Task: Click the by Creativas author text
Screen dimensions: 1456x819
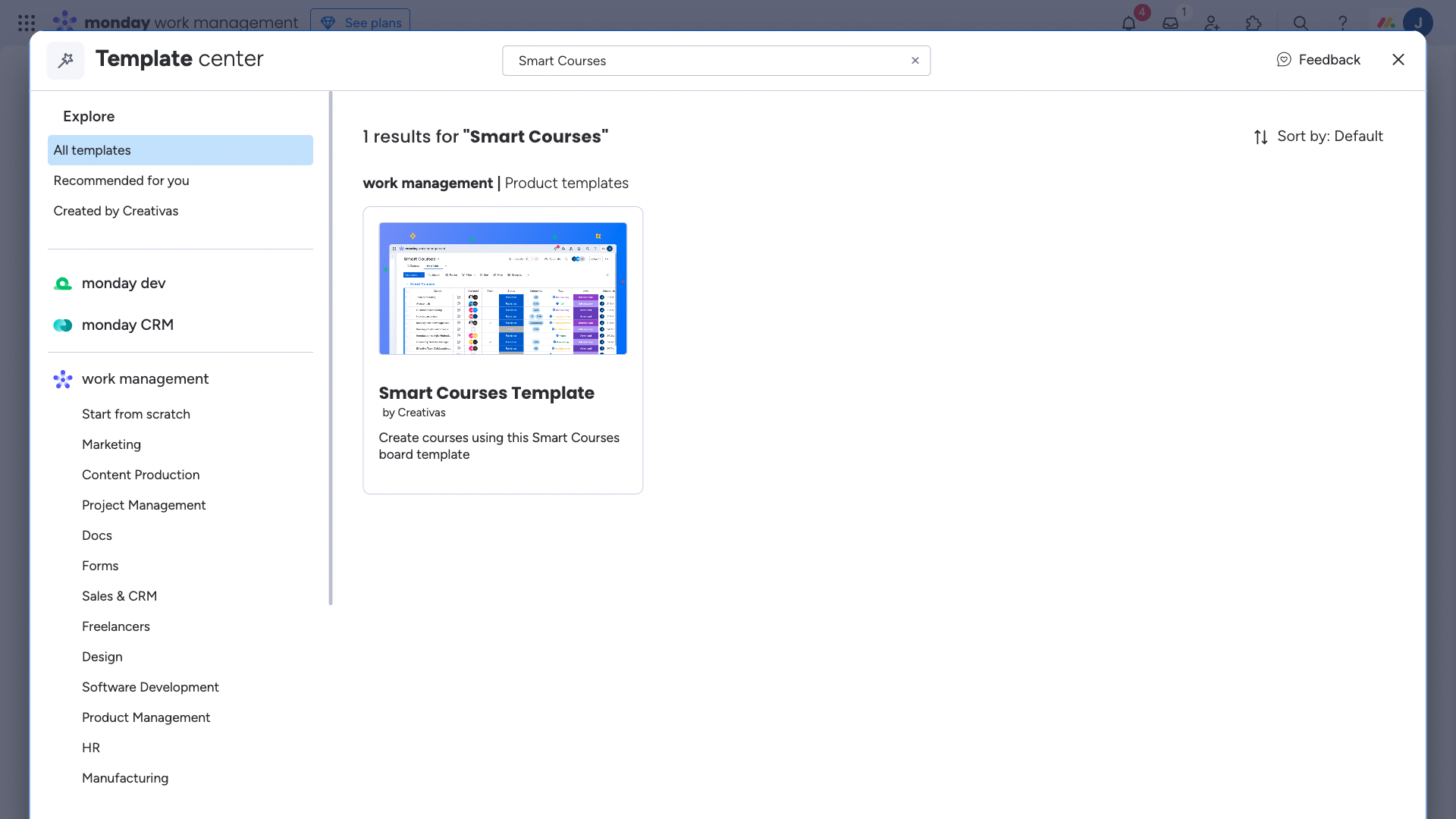Action: pos(414,413)
